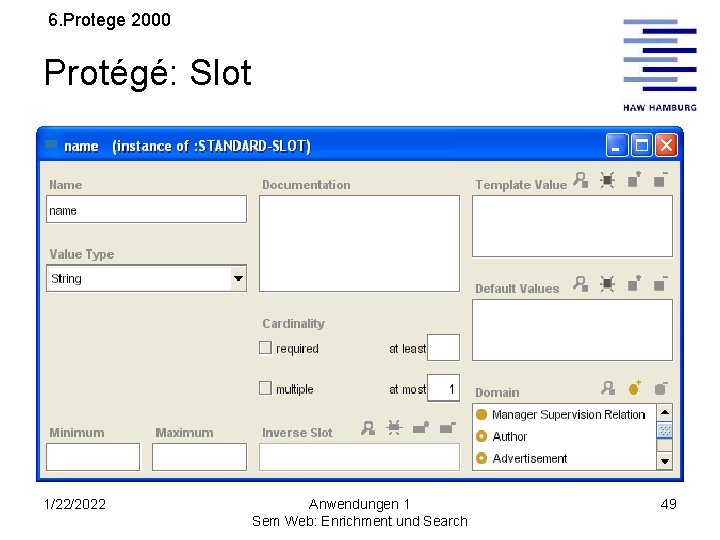Viewport: 720px width, 540px height.
Task: Click the Default Values list box
Action: pyautogui.click(x=572, y=330)
